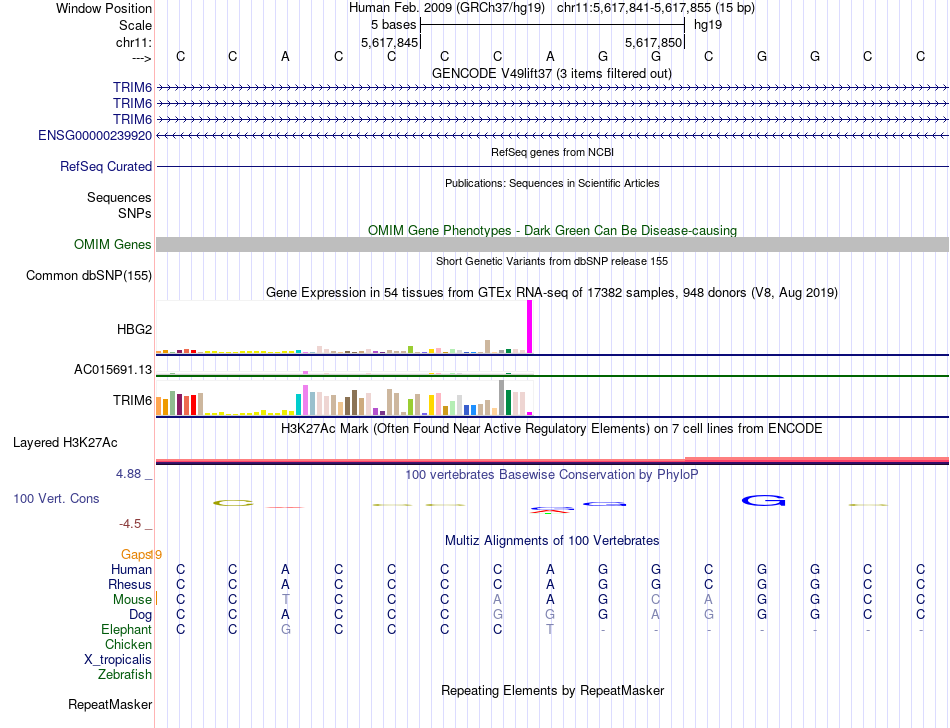This screenshot has width=950, height=728.
Task: Open the RepeatMasker track label
Action: click(110, 704)
